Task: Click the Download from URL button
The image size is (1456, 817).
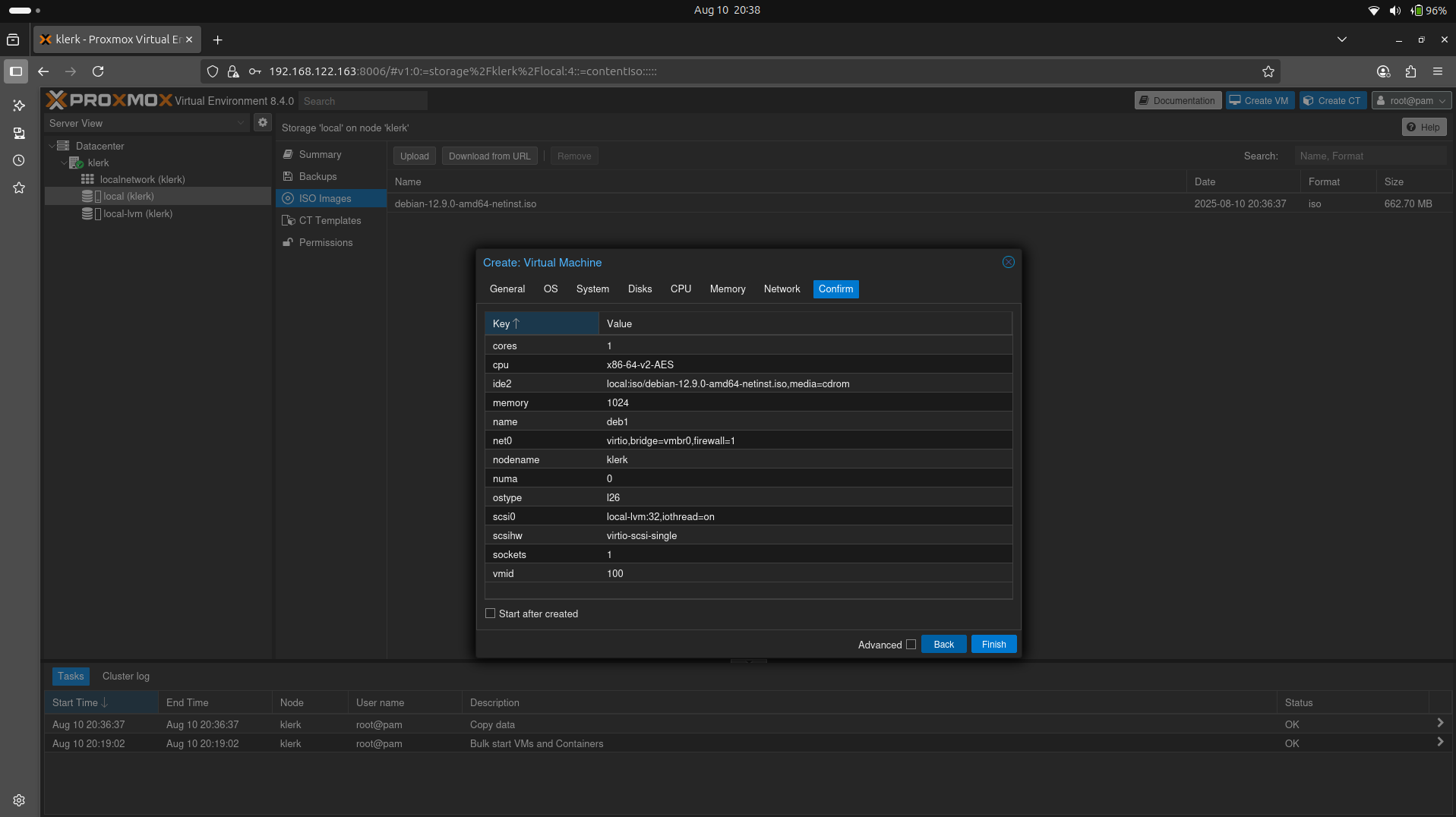Action: 489,156
